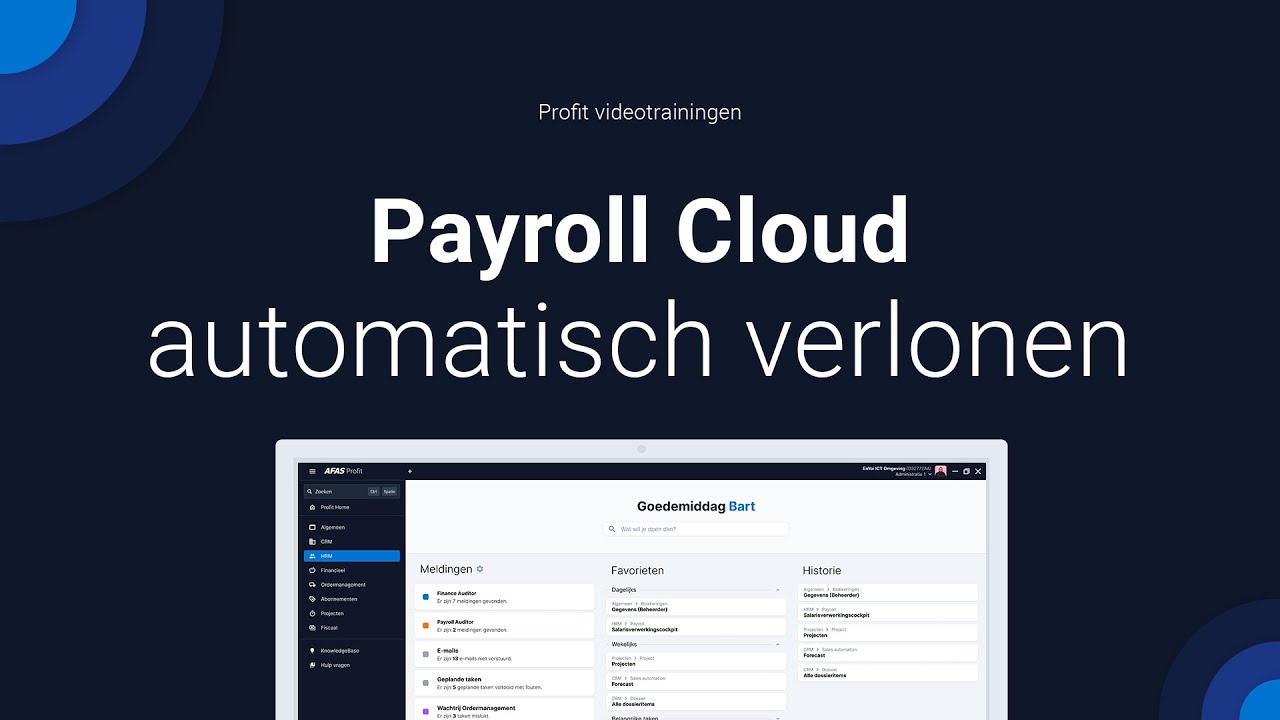Open Projecten in the Historie list
The image size is (1280, 720).
[889, 633]
